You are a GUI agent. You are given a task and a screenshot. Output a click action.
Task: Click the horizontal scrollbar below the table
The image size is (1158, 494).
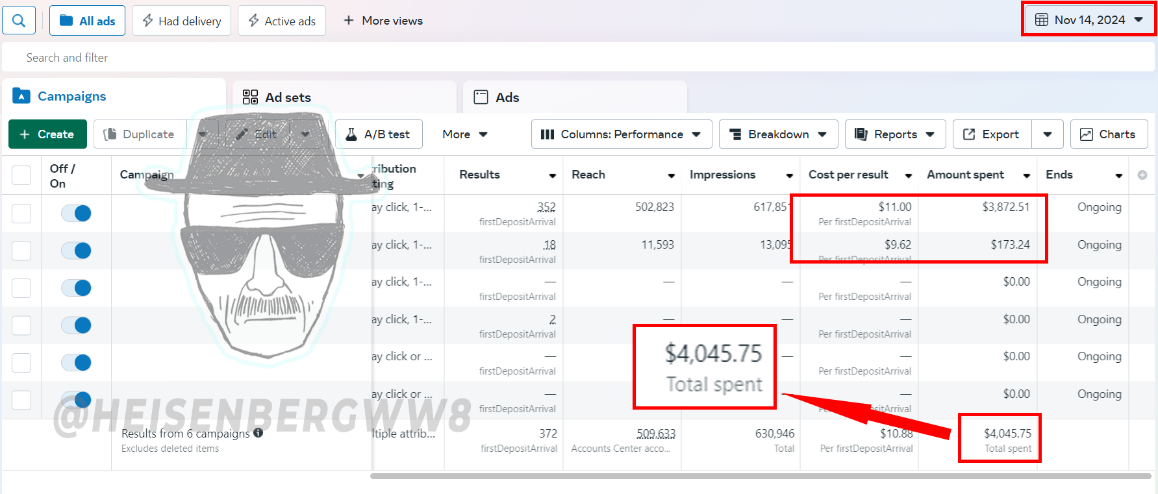761,476
